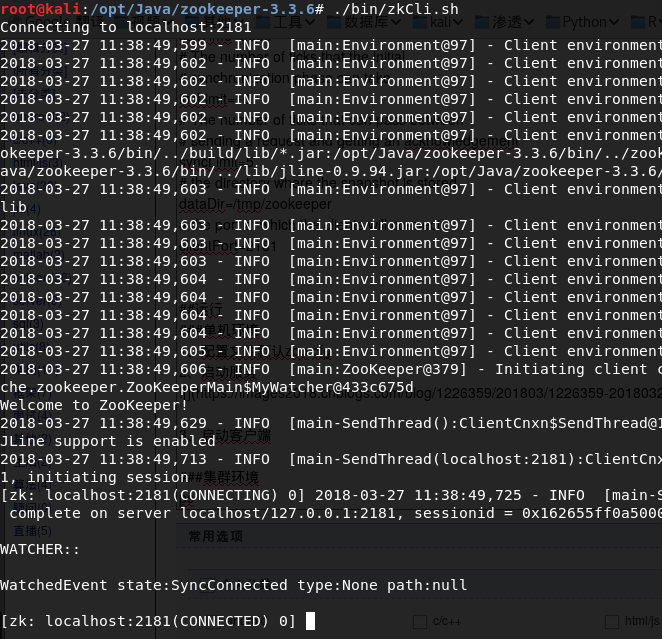Open the kali bookmark folder in background browser

pos(437,22)
